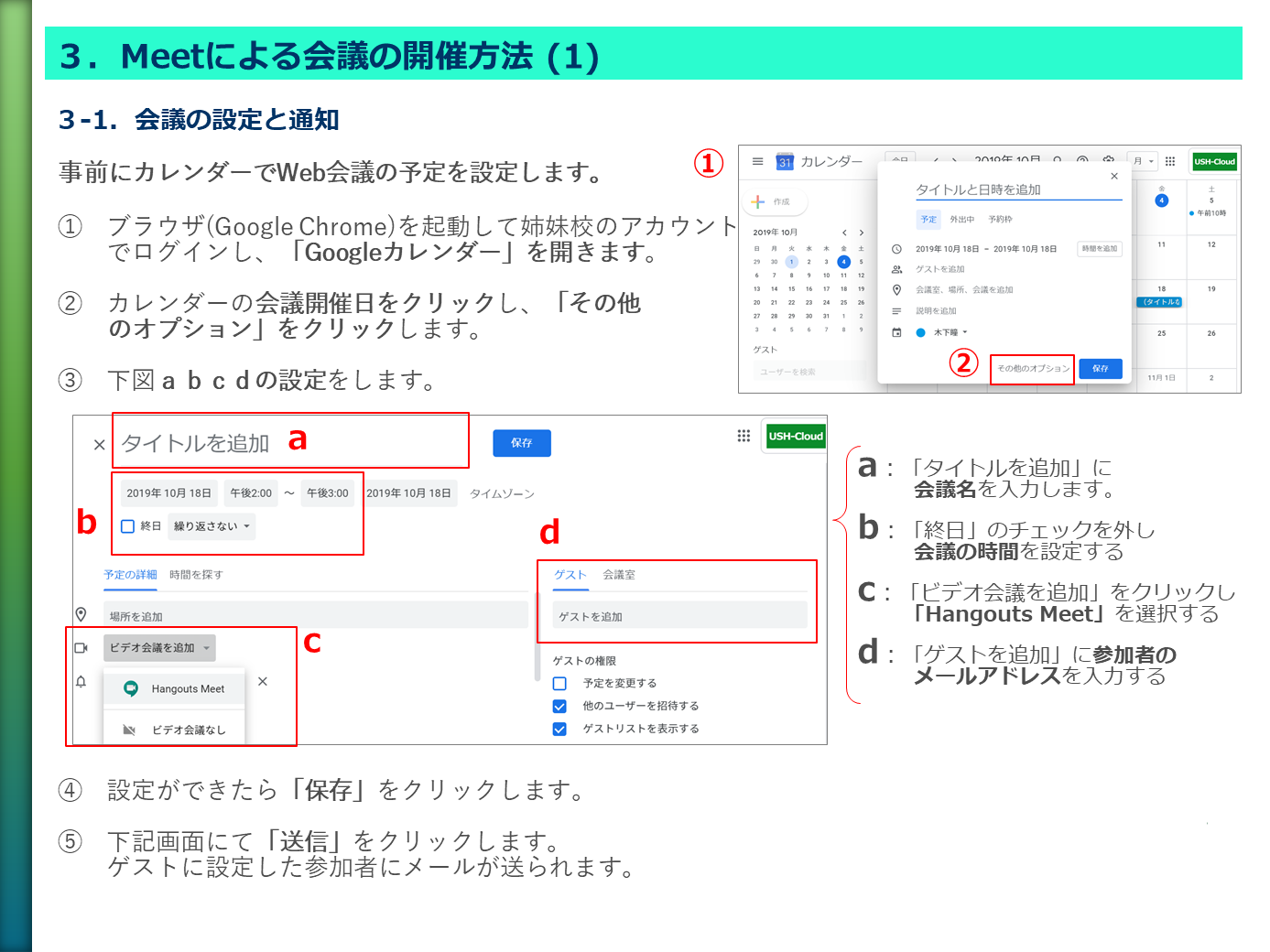Open the ビデオ会議を追加 dropdown

point(159,647)
